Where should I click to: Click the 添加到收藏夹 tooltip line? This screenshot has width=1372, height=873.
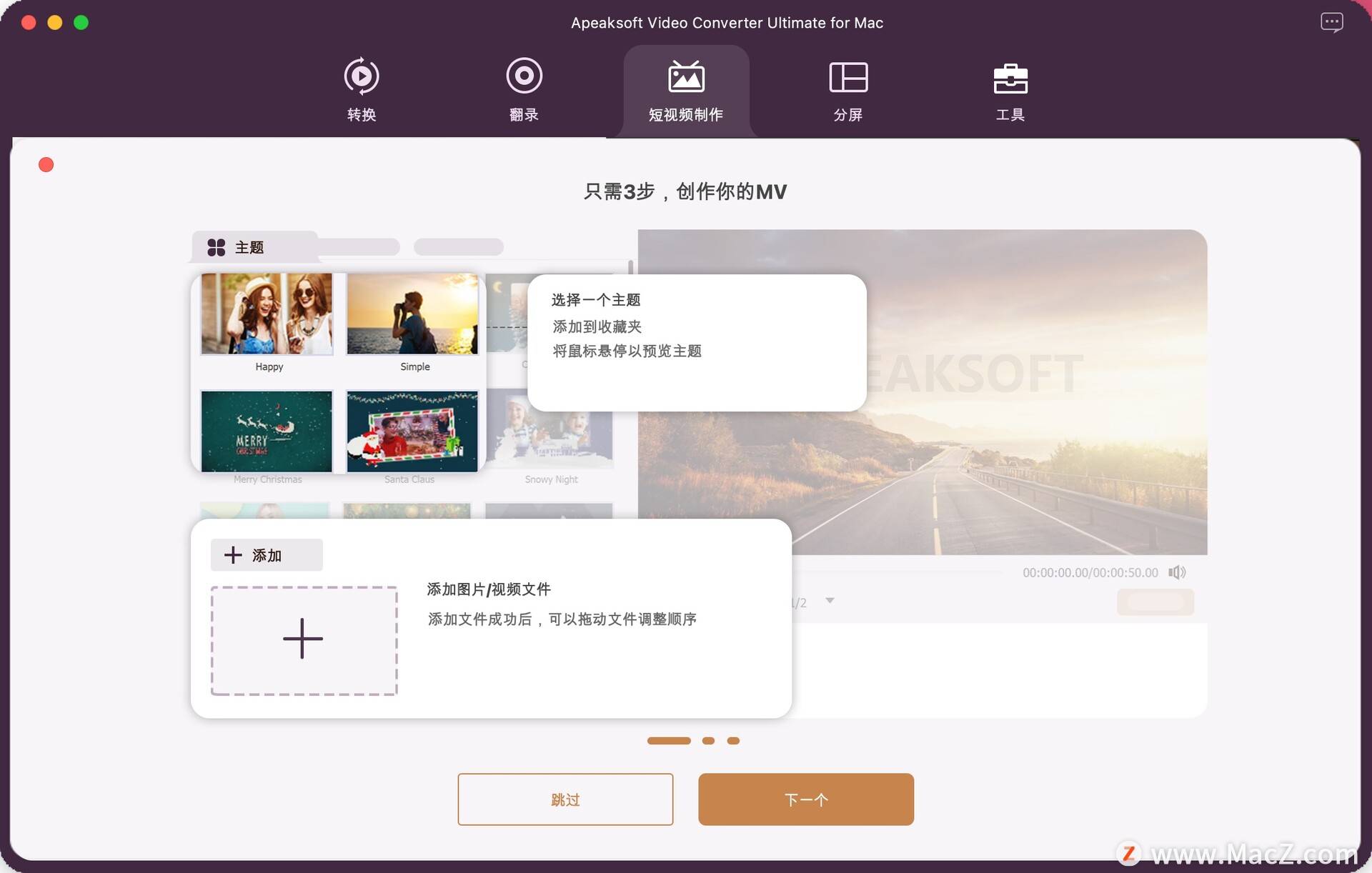[x=597, y=326]
